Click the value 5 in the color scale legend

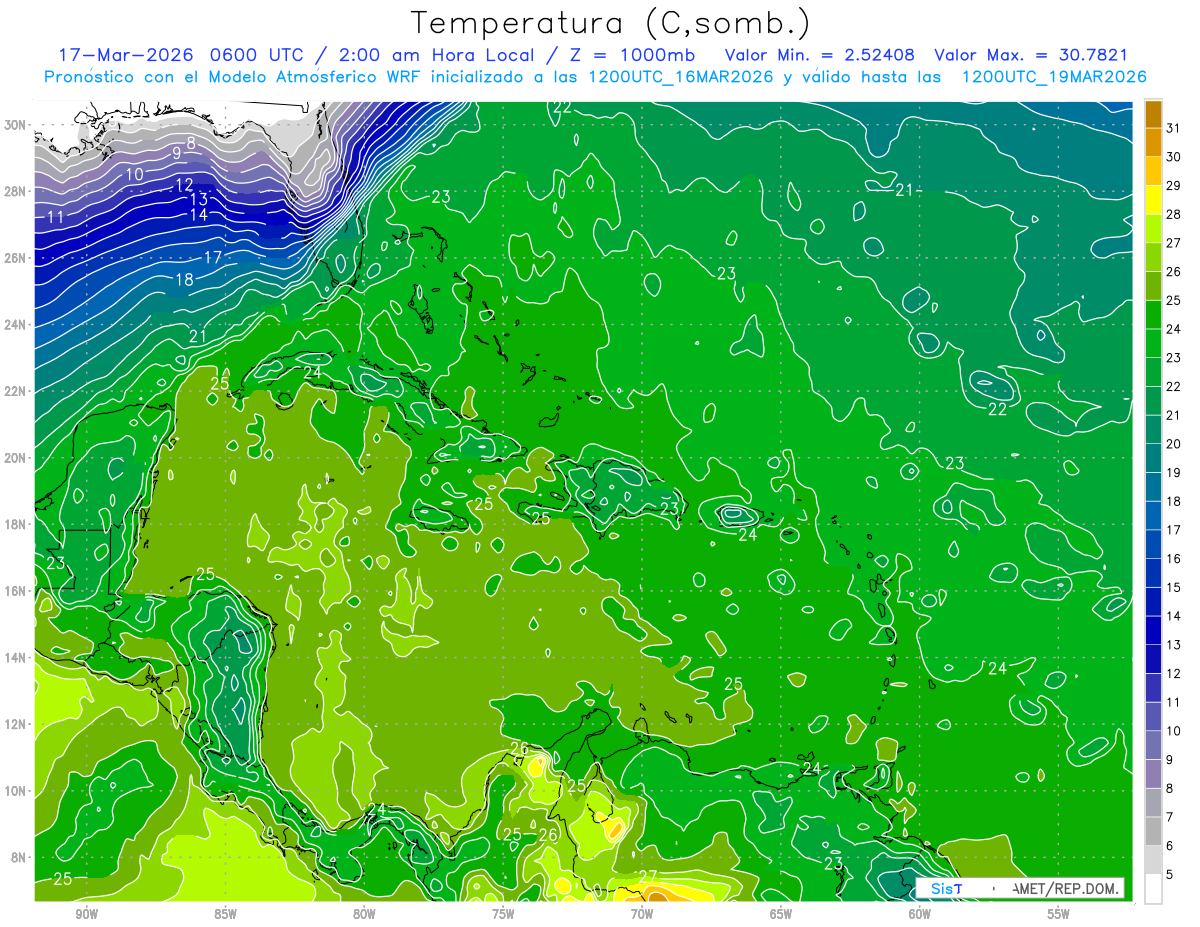tap(1170, 875)
